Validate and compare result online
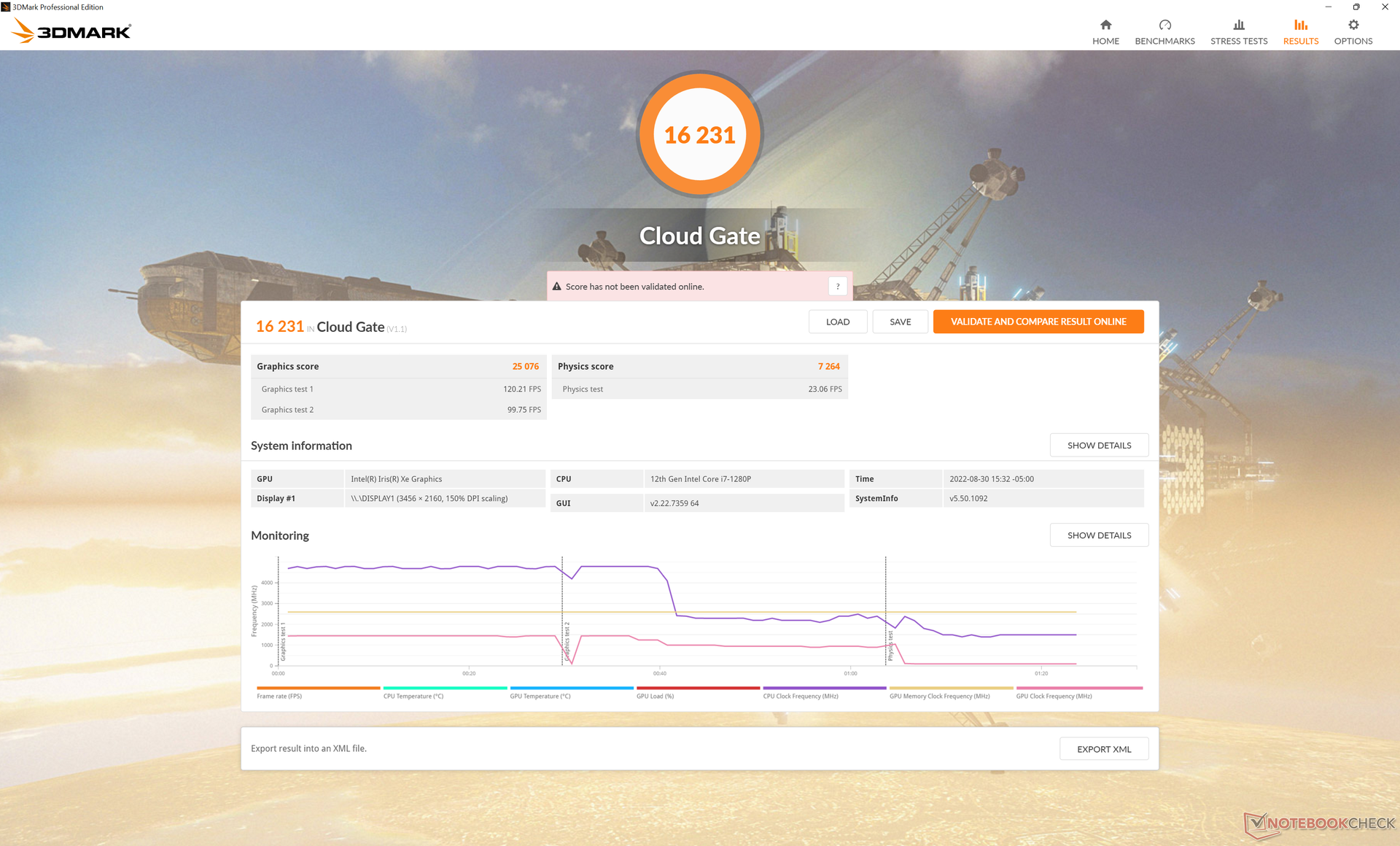 1038,322
